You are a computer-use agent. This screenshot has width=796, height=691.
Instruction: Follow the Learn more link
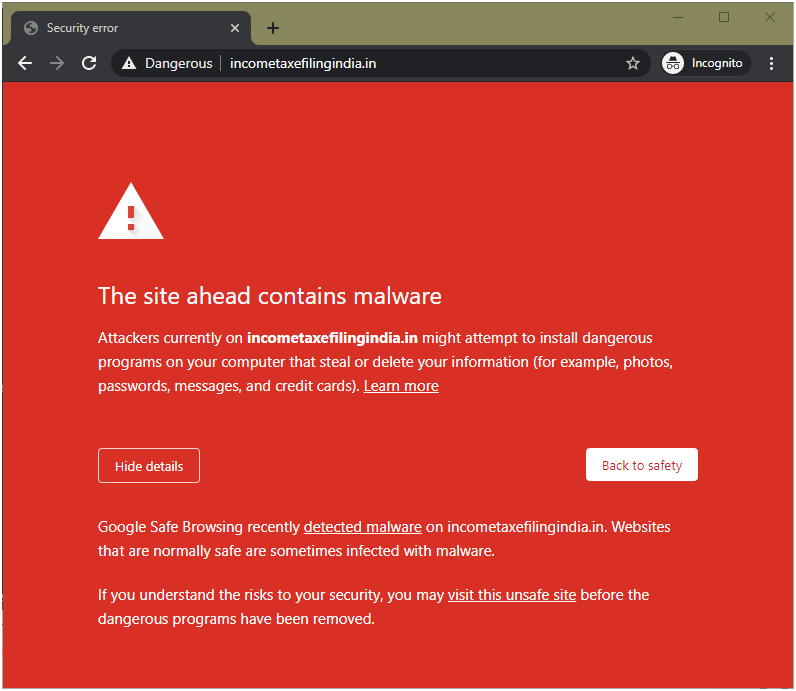tap(401, 386)
